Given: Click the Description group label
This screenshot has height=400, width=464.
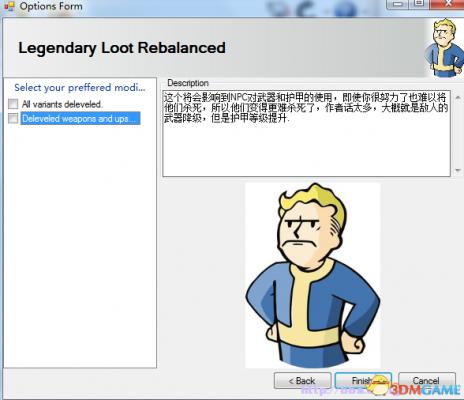Looking at the screenshot, I should (x=188, y=83).
